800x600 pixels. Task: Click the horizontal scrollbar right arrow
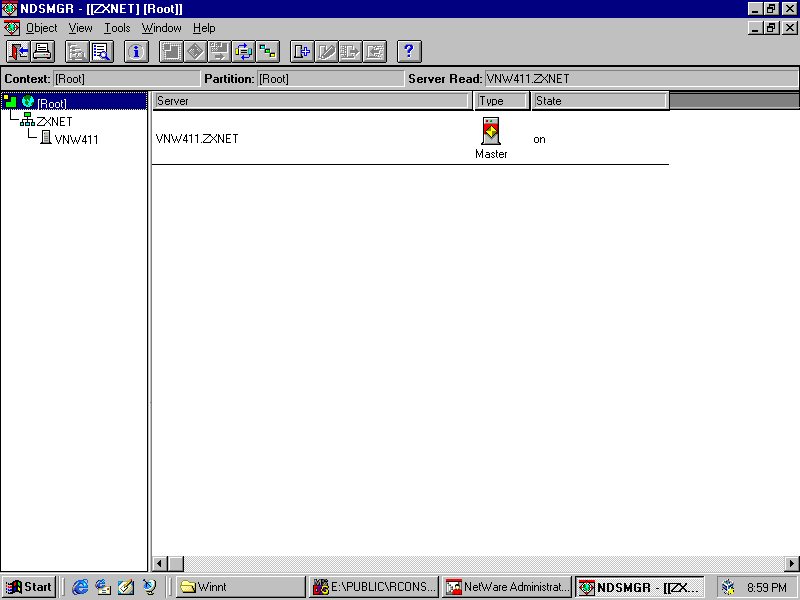point(792,564)
